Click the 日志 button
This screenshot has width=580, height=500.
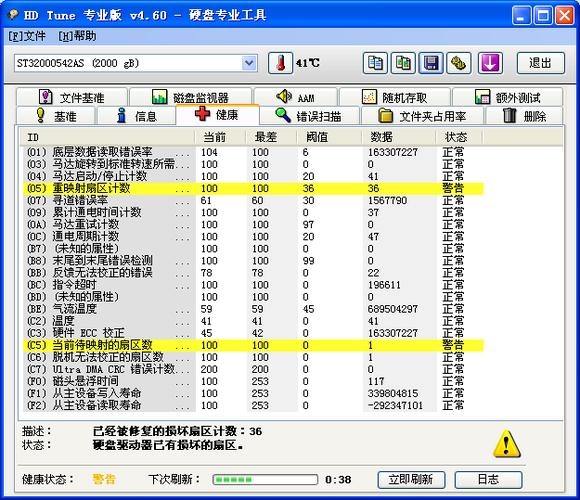point(488,480)
